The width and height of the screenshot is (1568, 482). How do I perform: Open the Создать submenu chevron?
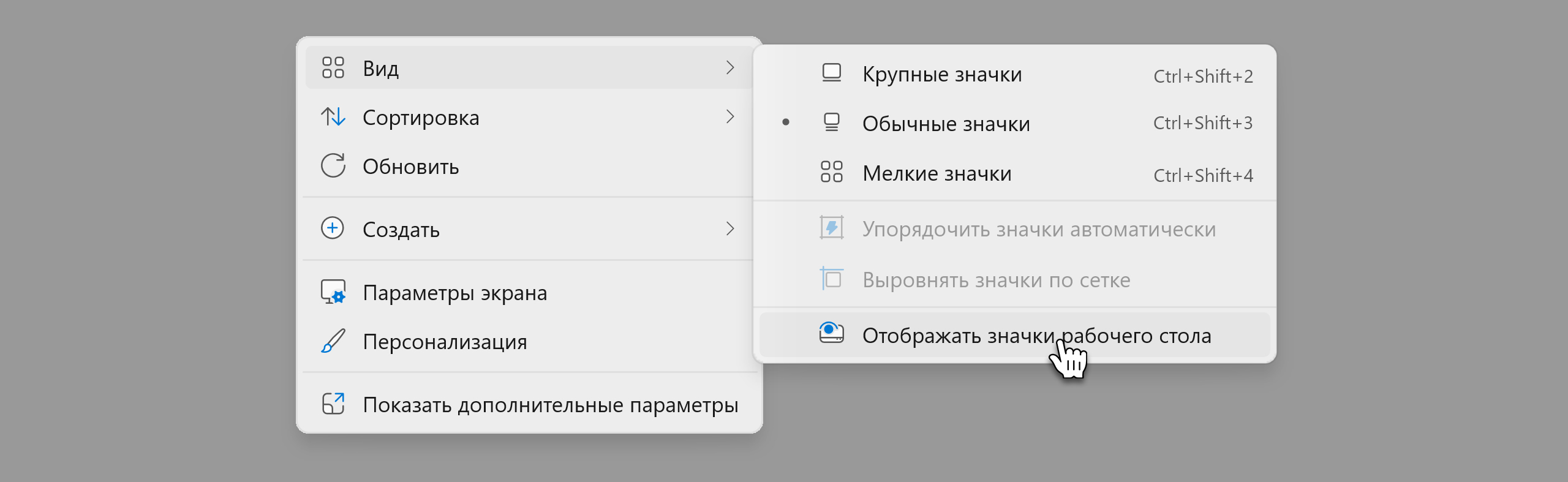coord(729,228)
